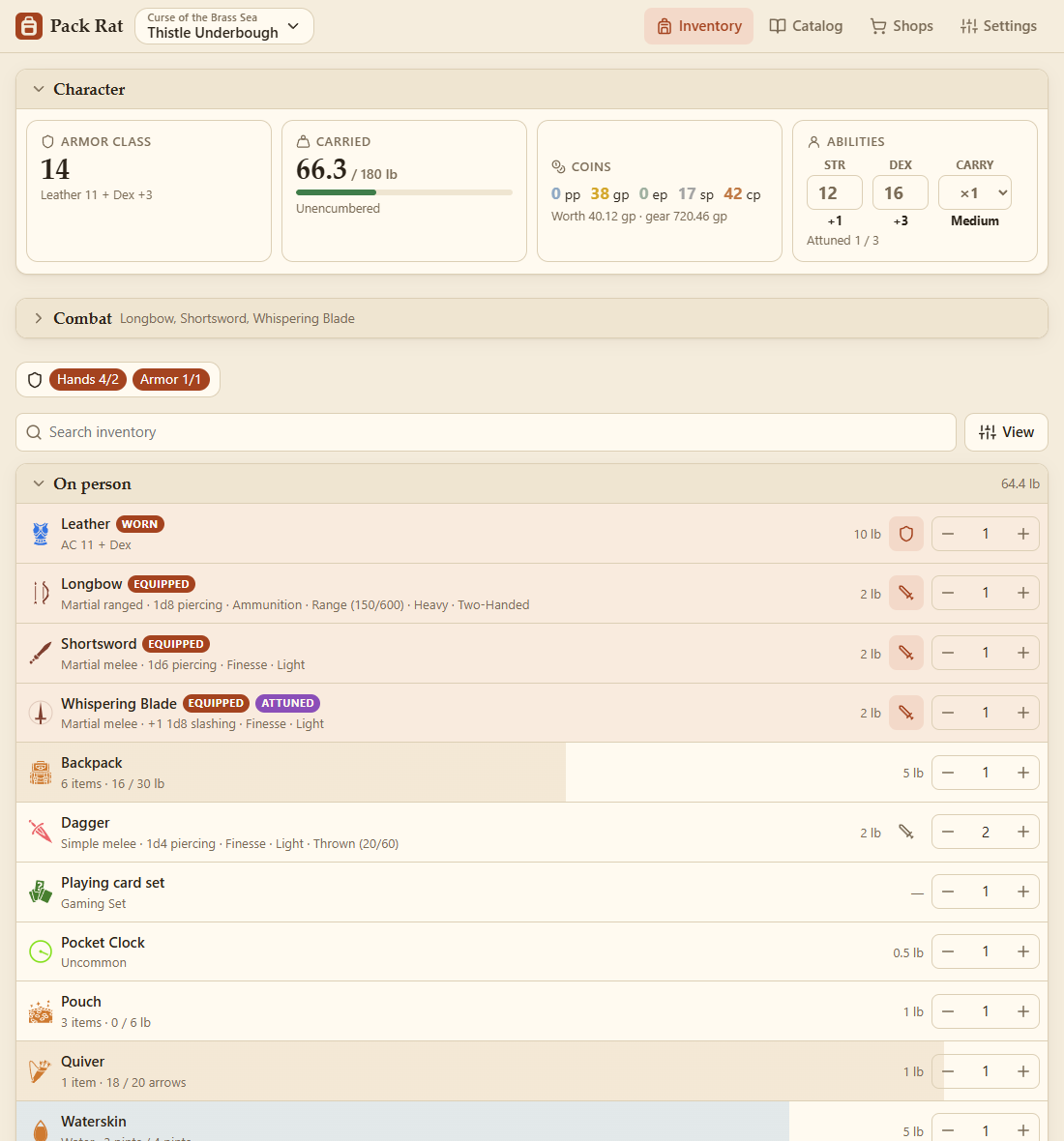Viewport: 1064px width, 1141px height.
Task: Click the Abilities person icon
Action: [813, 142]
